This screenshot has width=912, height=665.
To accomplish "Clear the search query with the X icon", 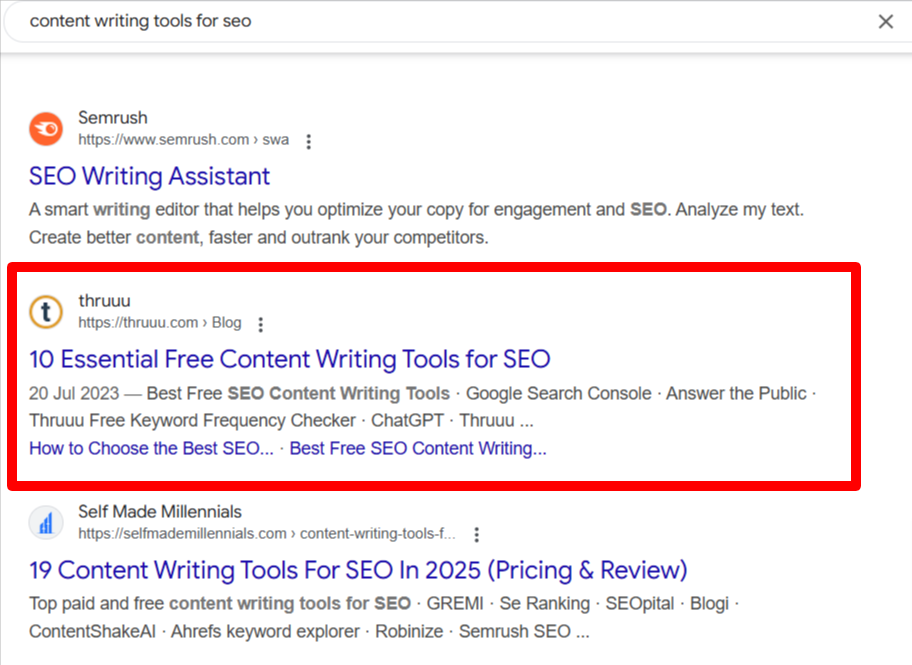I will click(x=885, y=22).
